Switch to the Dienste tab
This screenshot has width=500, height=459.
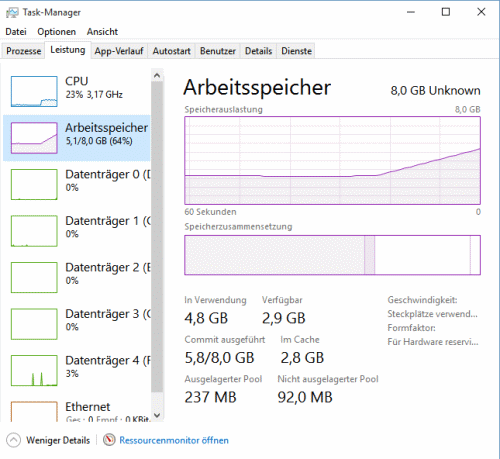pyautogui.click(x=296, y=51)
